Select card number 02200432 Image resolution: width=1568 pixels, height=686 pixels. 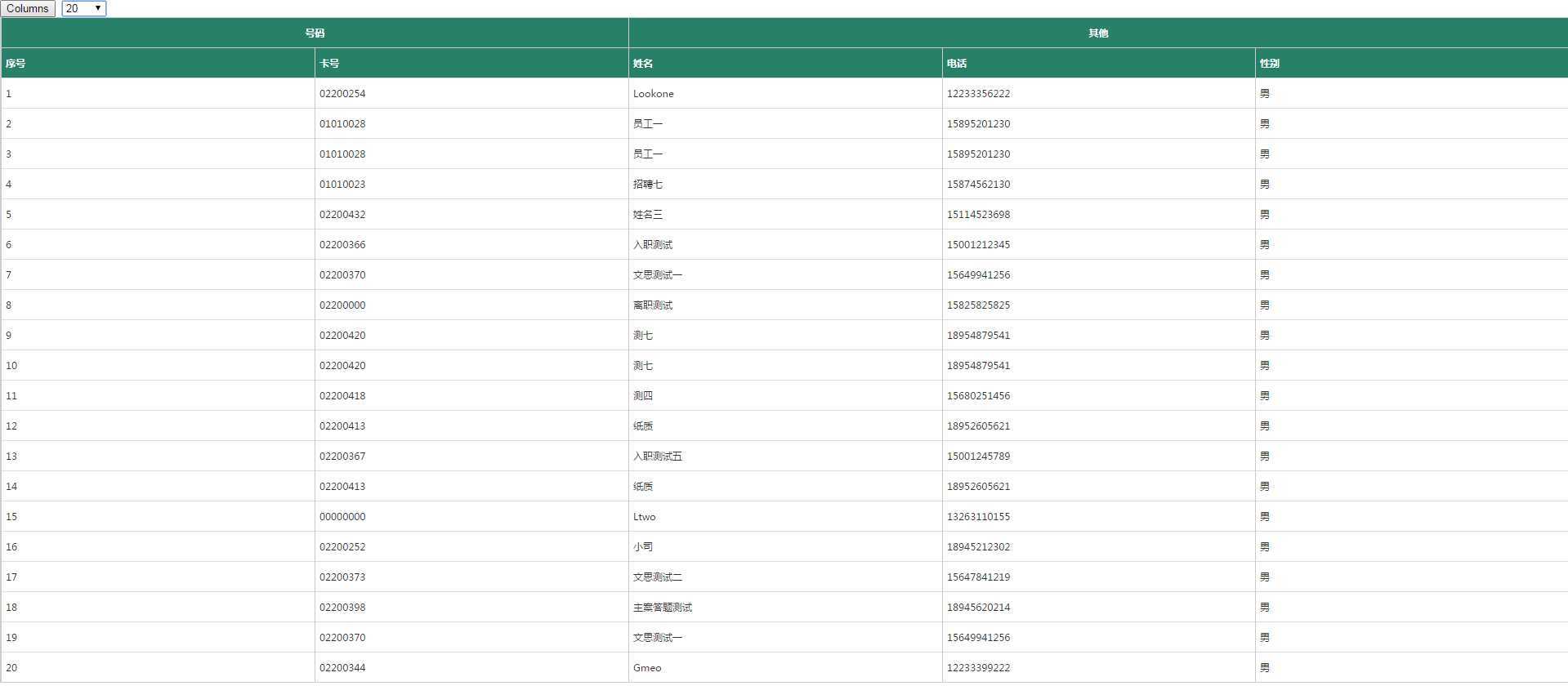342,215
